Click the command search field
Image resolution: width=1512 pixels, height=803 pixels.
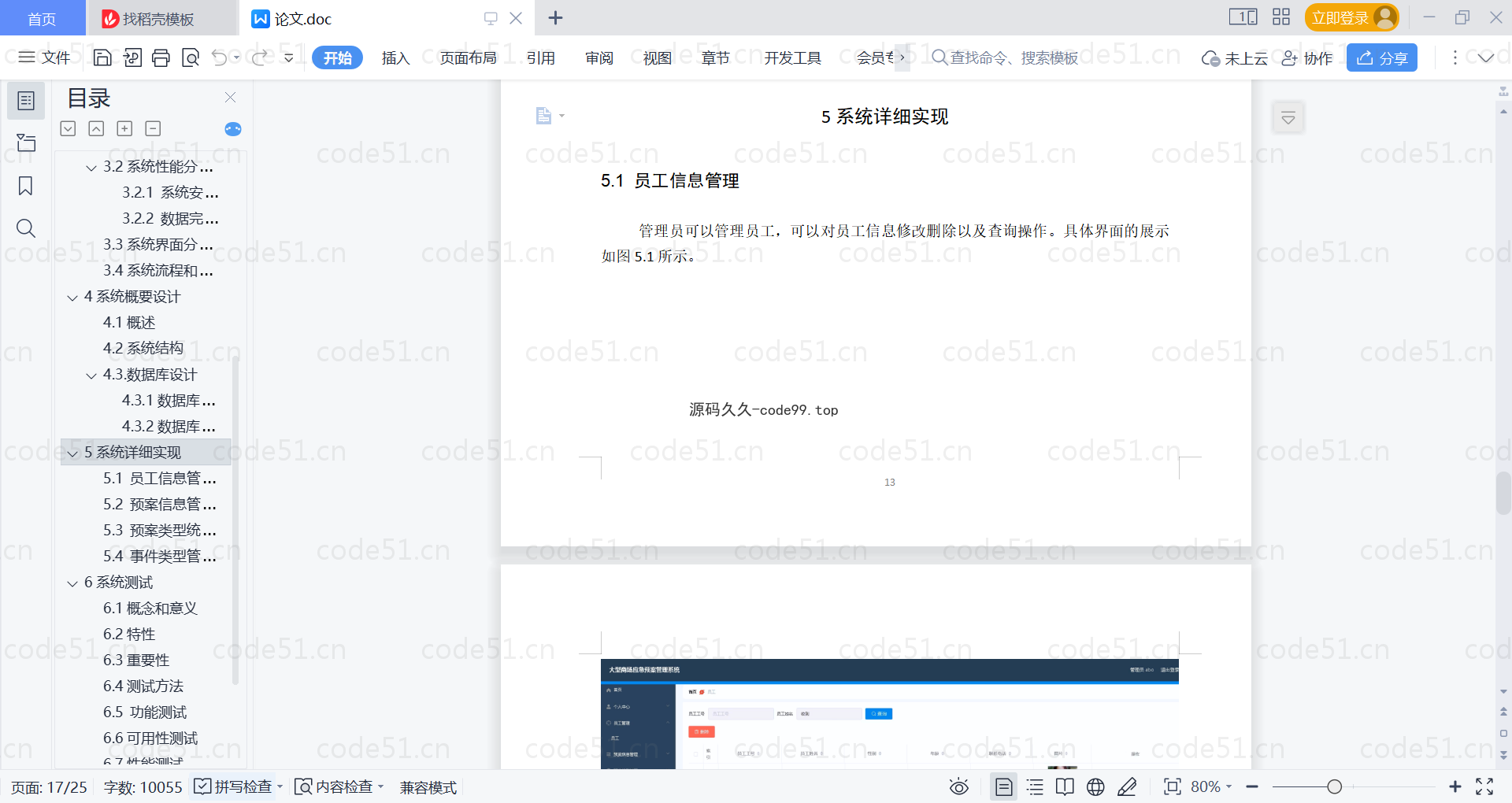1005,57
